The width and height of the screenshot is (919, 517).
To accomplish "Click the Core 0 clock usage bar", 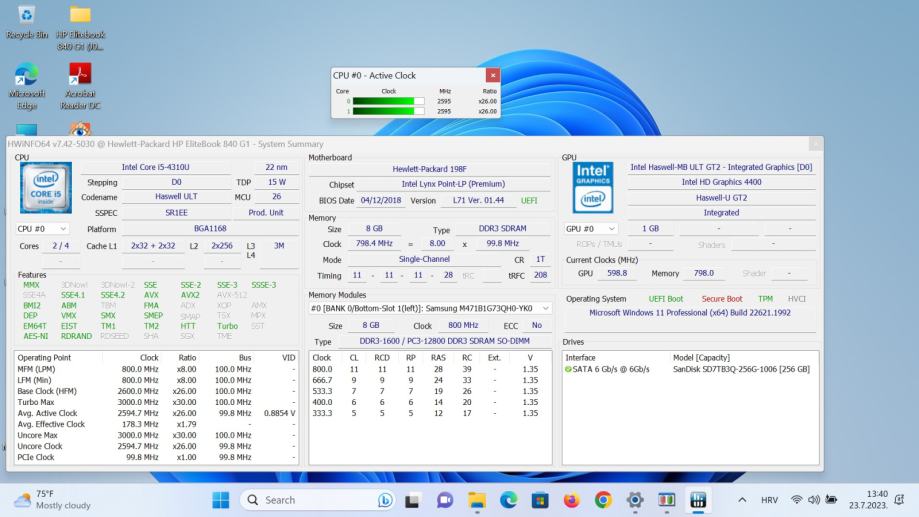I will [388, 101].
